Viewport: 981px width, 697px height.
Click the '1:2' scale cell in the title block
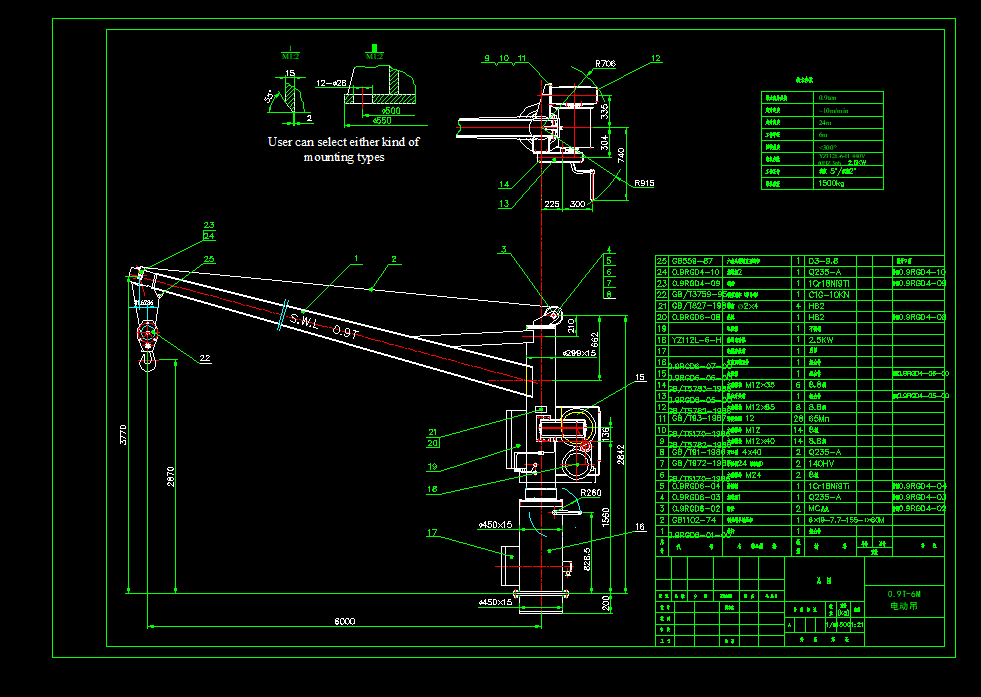tap(857, 625)
